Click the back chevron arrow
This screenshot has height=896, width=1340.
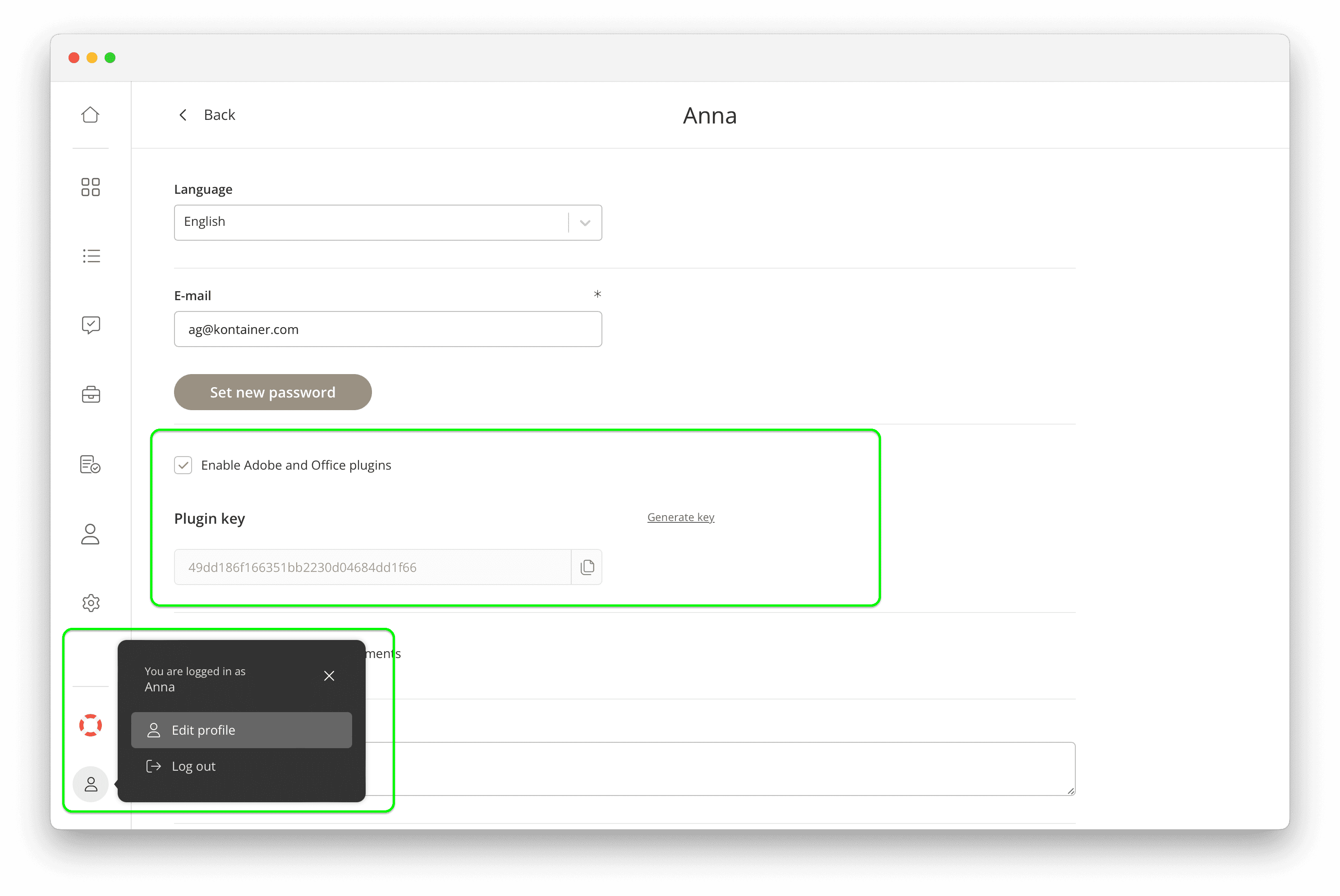184,115
